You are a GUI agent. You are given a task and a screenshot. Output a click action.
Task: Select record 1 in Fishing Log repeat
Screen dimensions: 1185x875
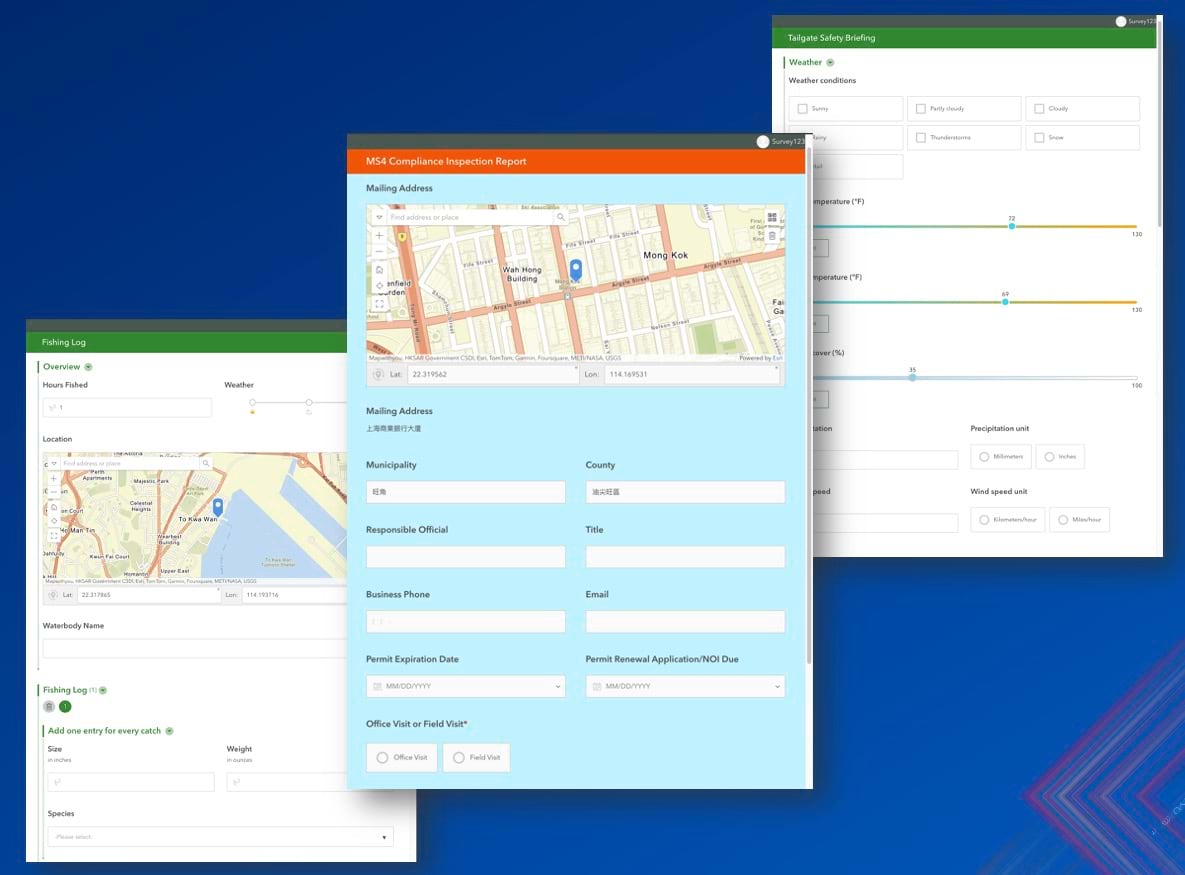click(x=65, y=706)
